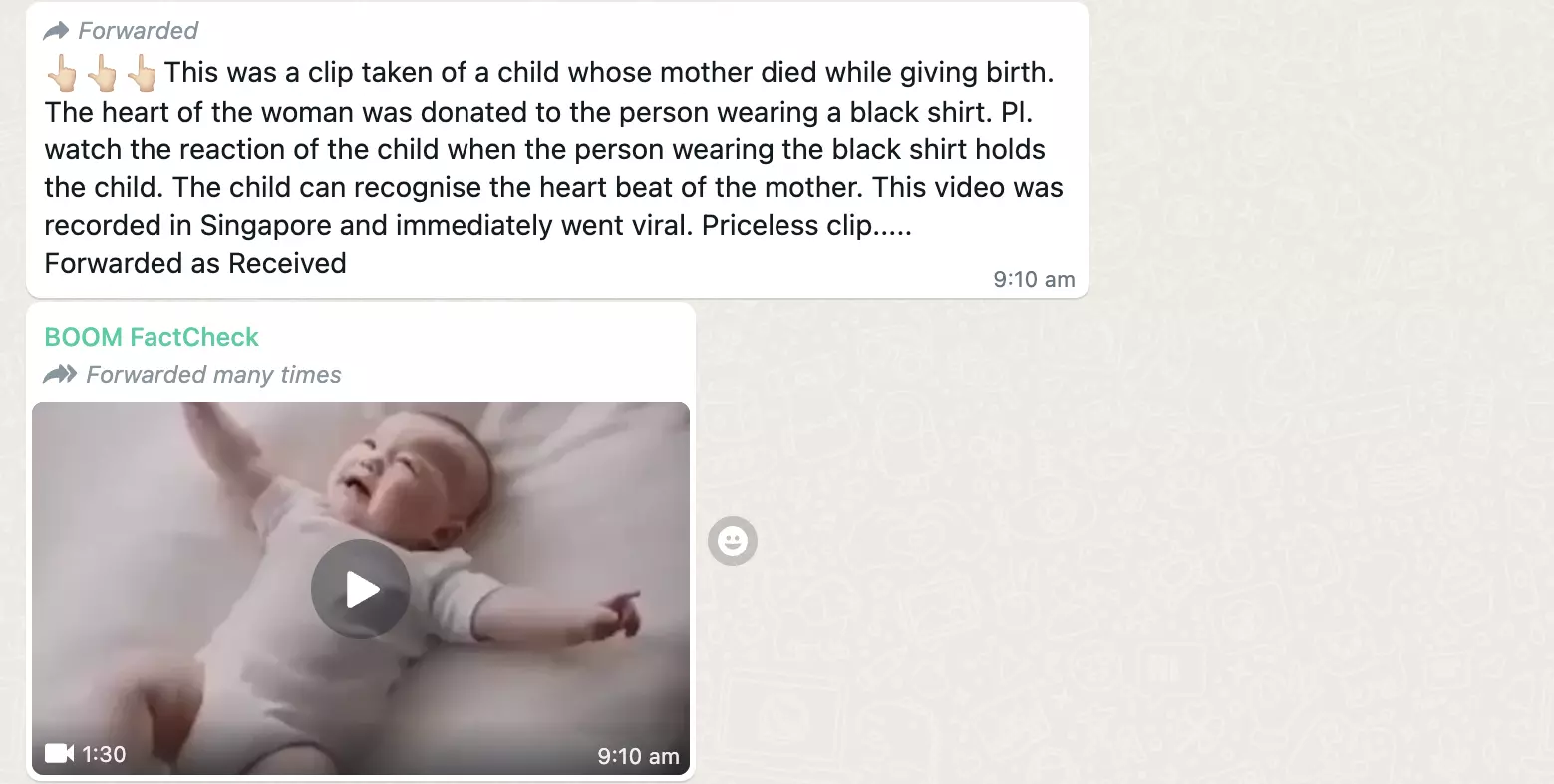Click the second pointing-up hand emoji
The height and width of the screenshot is (784, 1554).
coord(102,73)
